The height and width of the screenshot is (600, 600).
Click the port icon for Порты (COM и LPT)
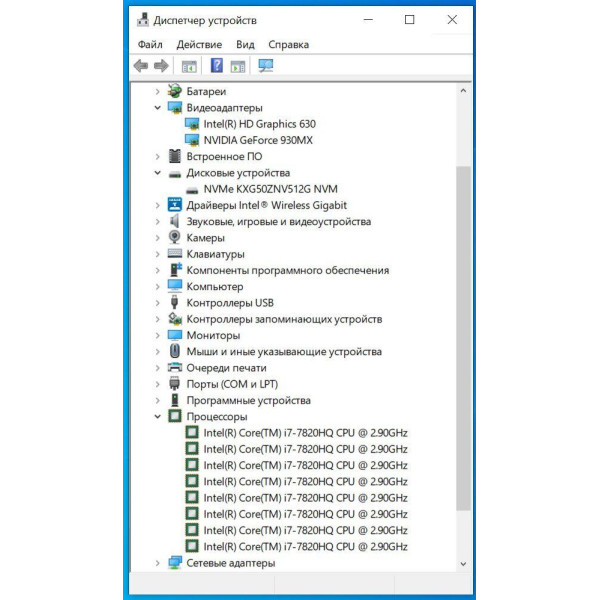pos(174,383)
